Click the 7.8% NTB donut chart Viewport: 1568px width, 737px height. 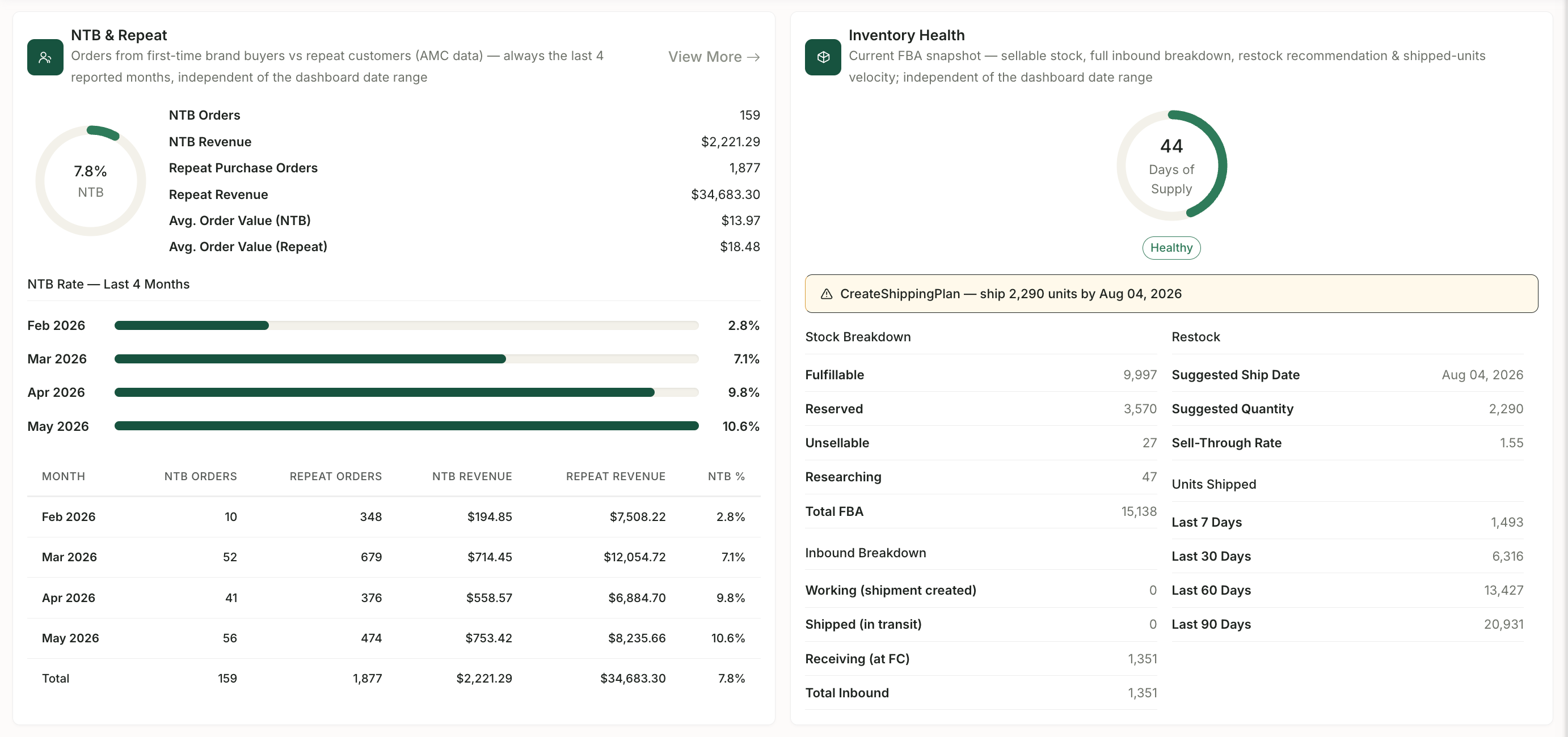(91, 181)
